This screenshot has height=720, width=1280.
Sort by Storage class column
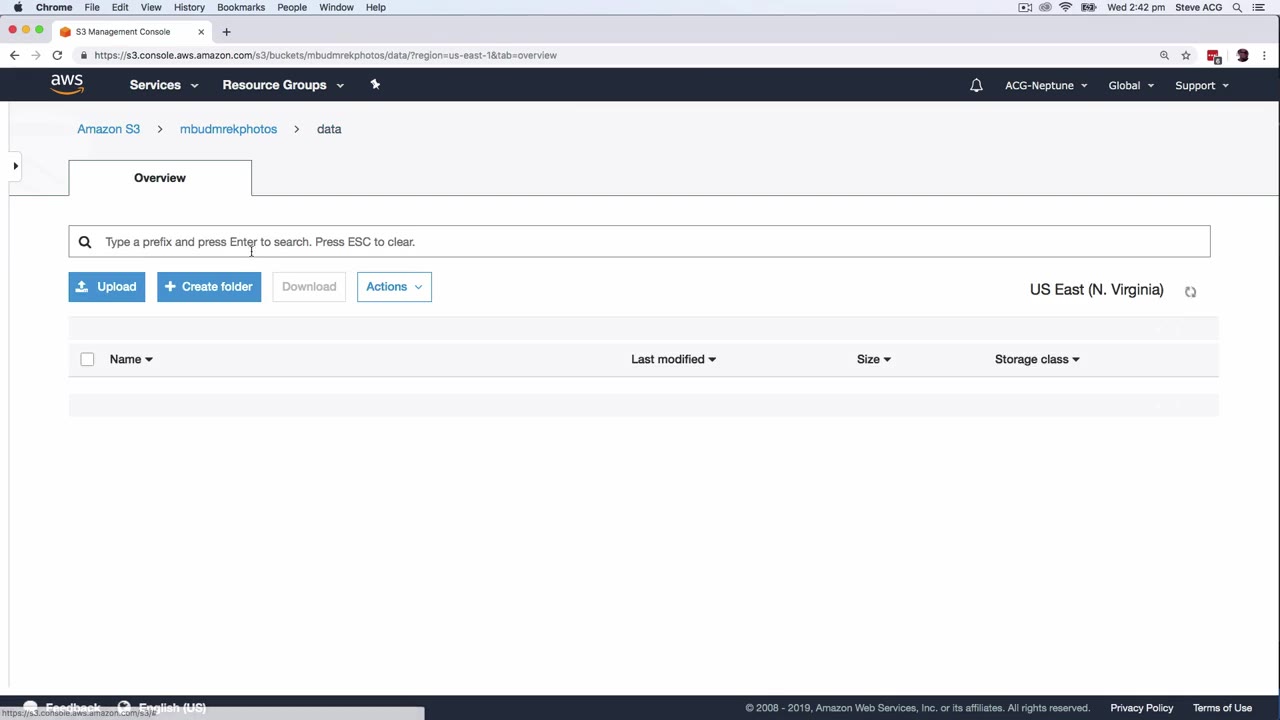pyautogui.click(x=1037, y=359)
